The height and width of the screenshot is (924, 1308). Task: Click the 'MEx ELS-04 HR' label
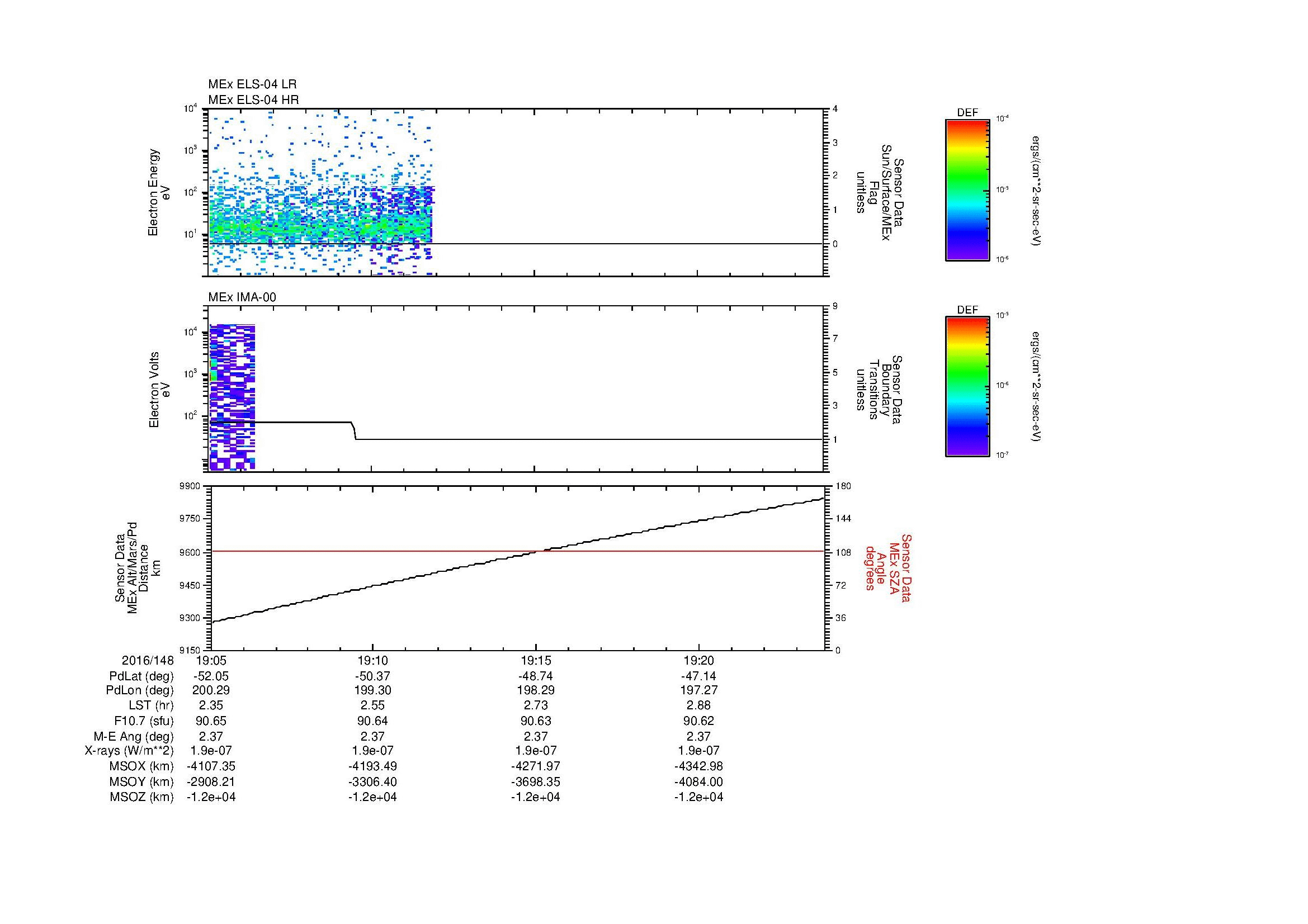pyautogui.click(x=253, y=100)
